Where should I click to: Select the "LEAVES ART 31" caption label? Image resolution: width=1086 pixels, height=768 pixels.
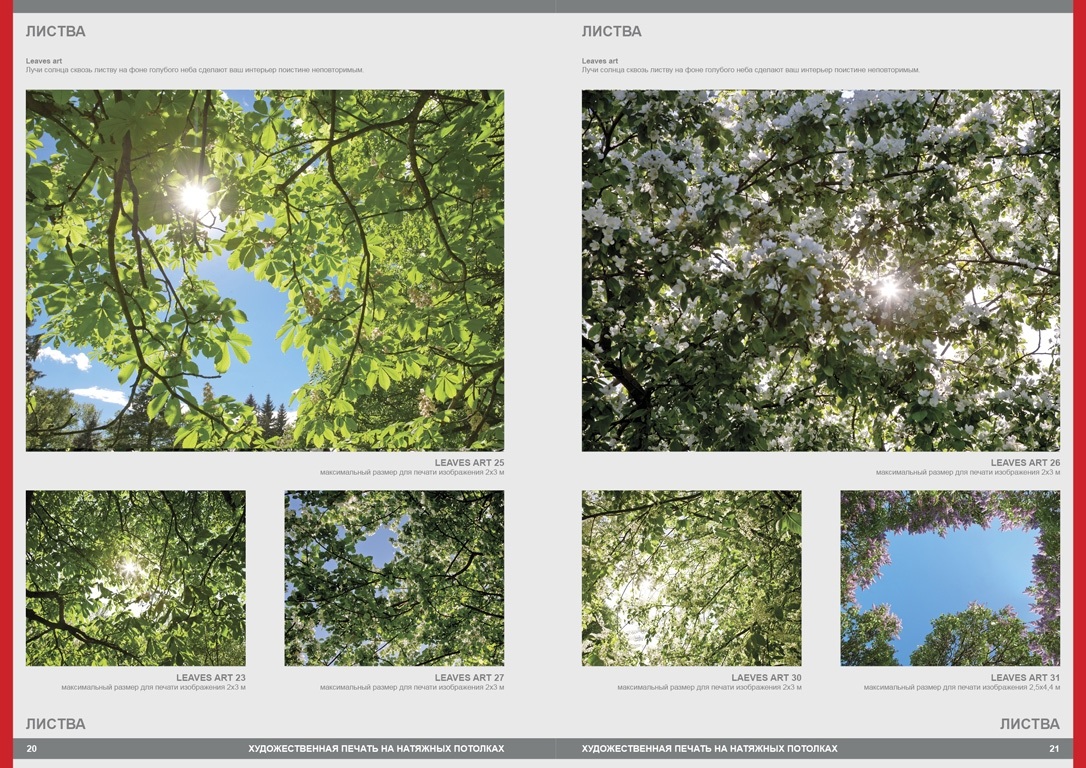[x=1025, y=678]
